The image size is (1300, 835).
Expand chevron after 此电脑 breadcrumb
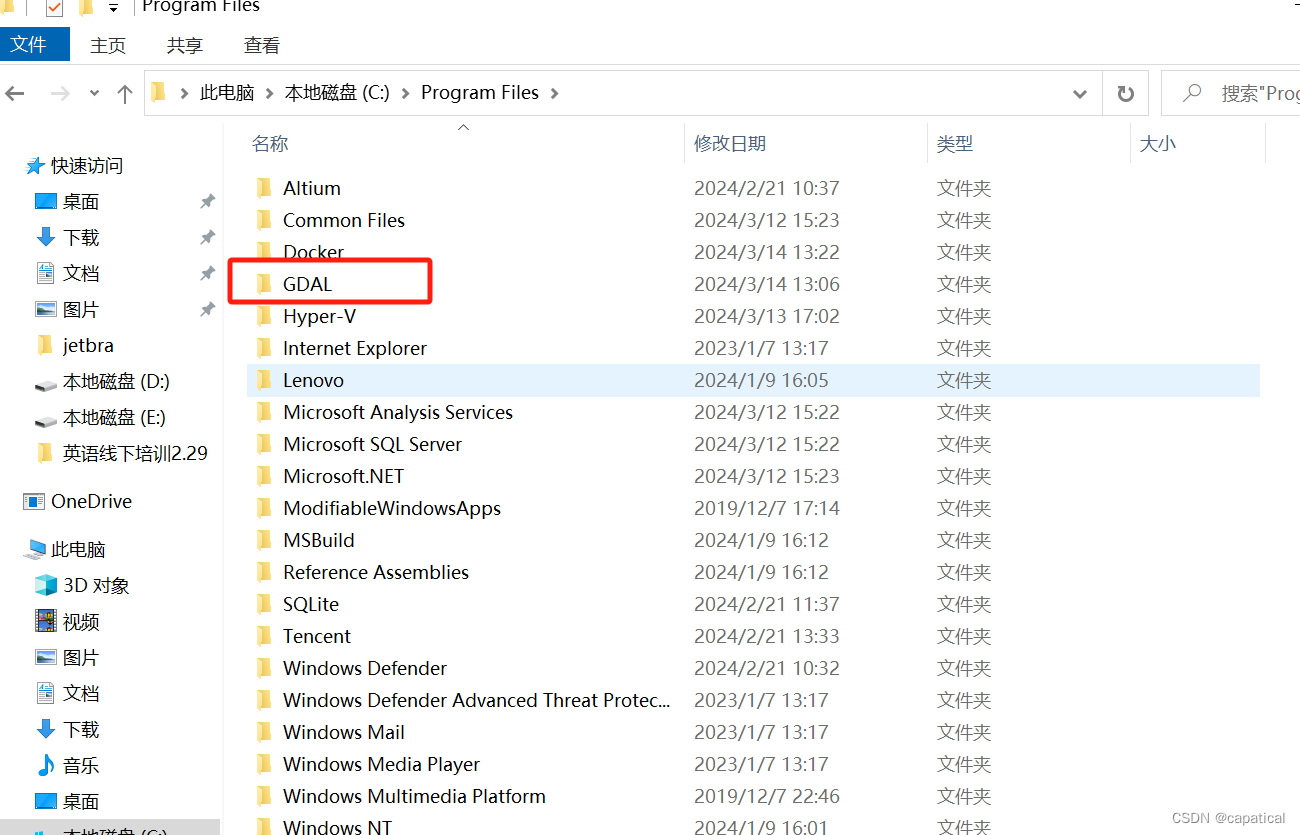269,93
